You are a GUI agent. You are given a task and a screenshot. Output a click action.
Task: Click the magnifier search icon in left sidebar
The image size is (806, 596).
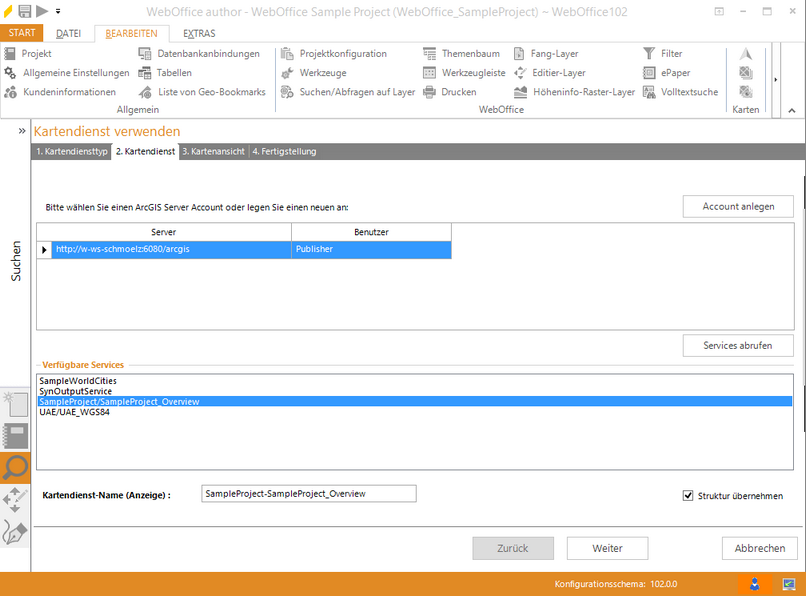15,467
